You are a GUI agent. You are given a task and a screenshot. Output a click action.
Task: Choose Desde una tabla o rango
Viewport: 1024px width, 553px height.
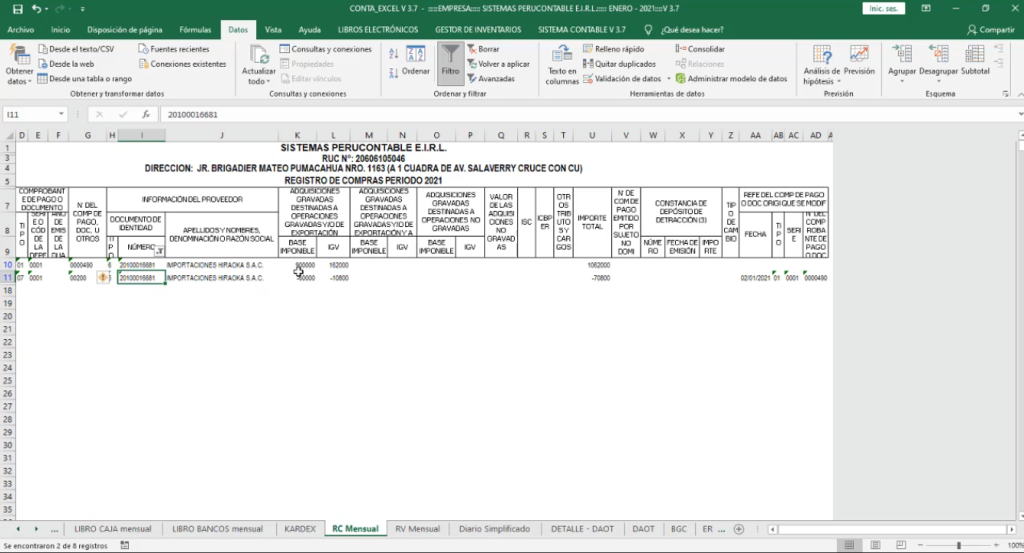click(84, 78)
